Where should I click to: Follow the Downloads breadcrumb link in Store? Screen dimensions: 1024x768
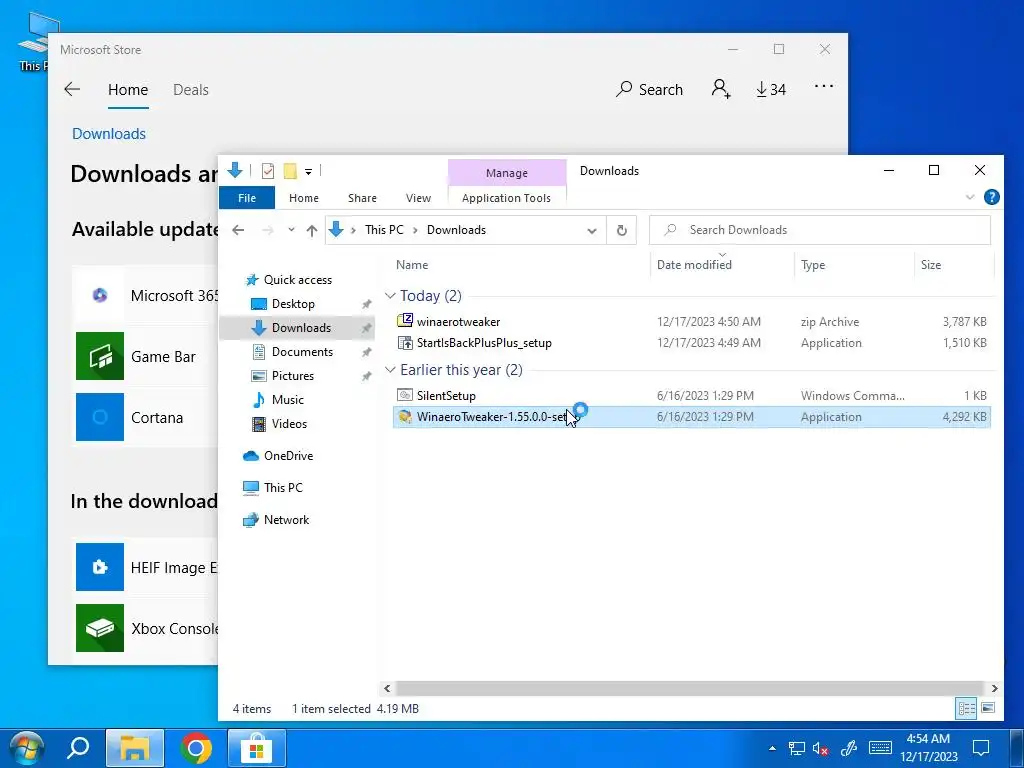109,134
